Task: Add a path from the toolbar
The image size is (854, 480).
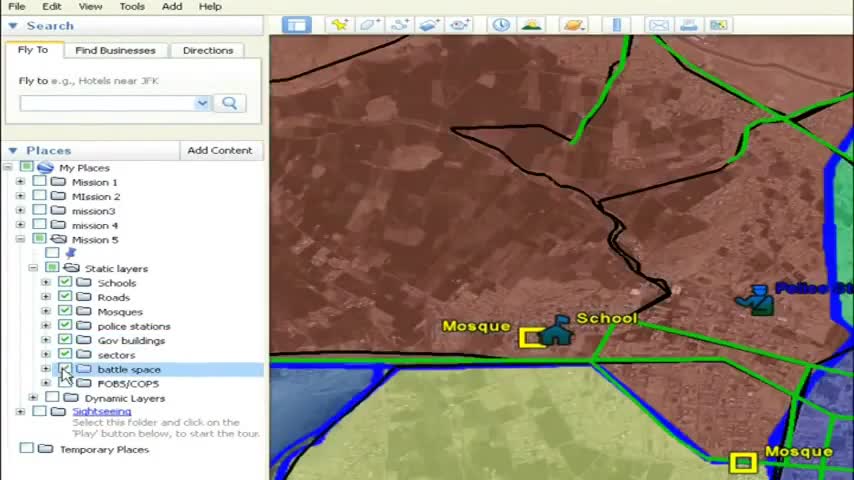Action: pyautogui.click(x=400, y=25)
